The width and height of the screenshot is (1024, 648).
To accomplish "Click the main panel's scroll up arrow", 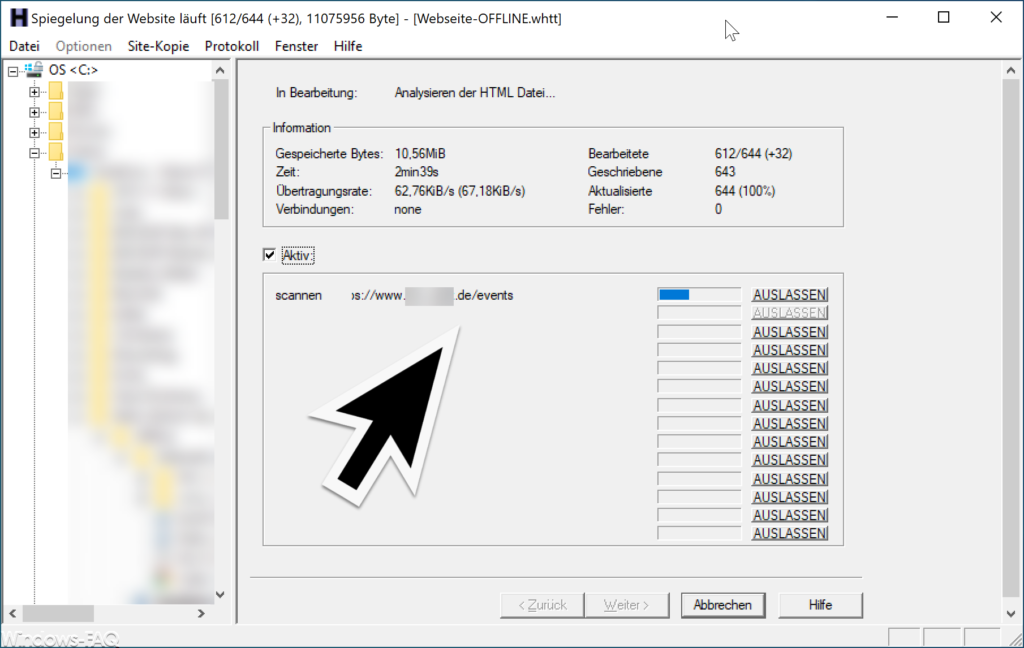I will 1011,71.
